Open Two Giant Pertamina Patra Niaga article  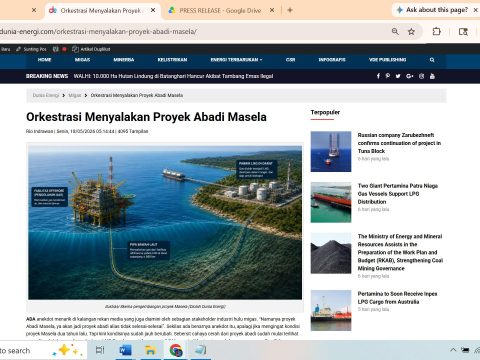click(398, 194)
